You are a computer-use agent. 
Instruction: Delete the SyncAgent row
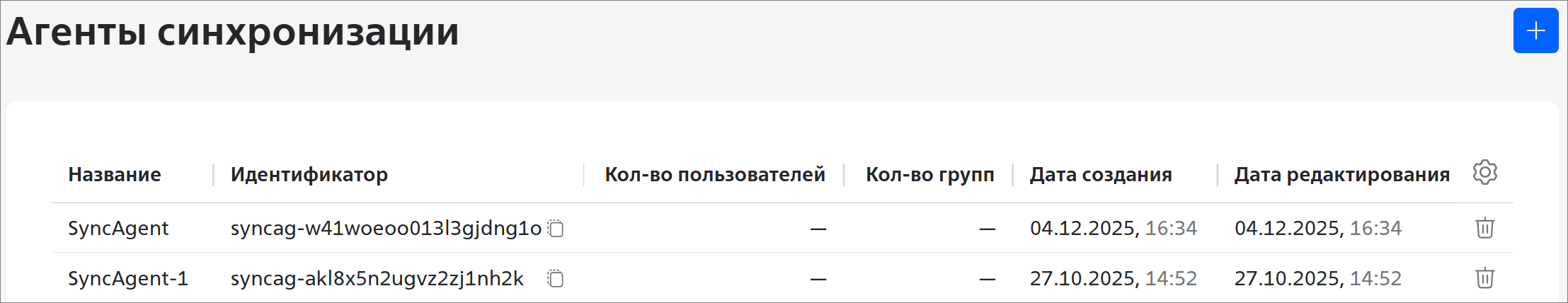pyautogui.click(x=1484, y=229)
